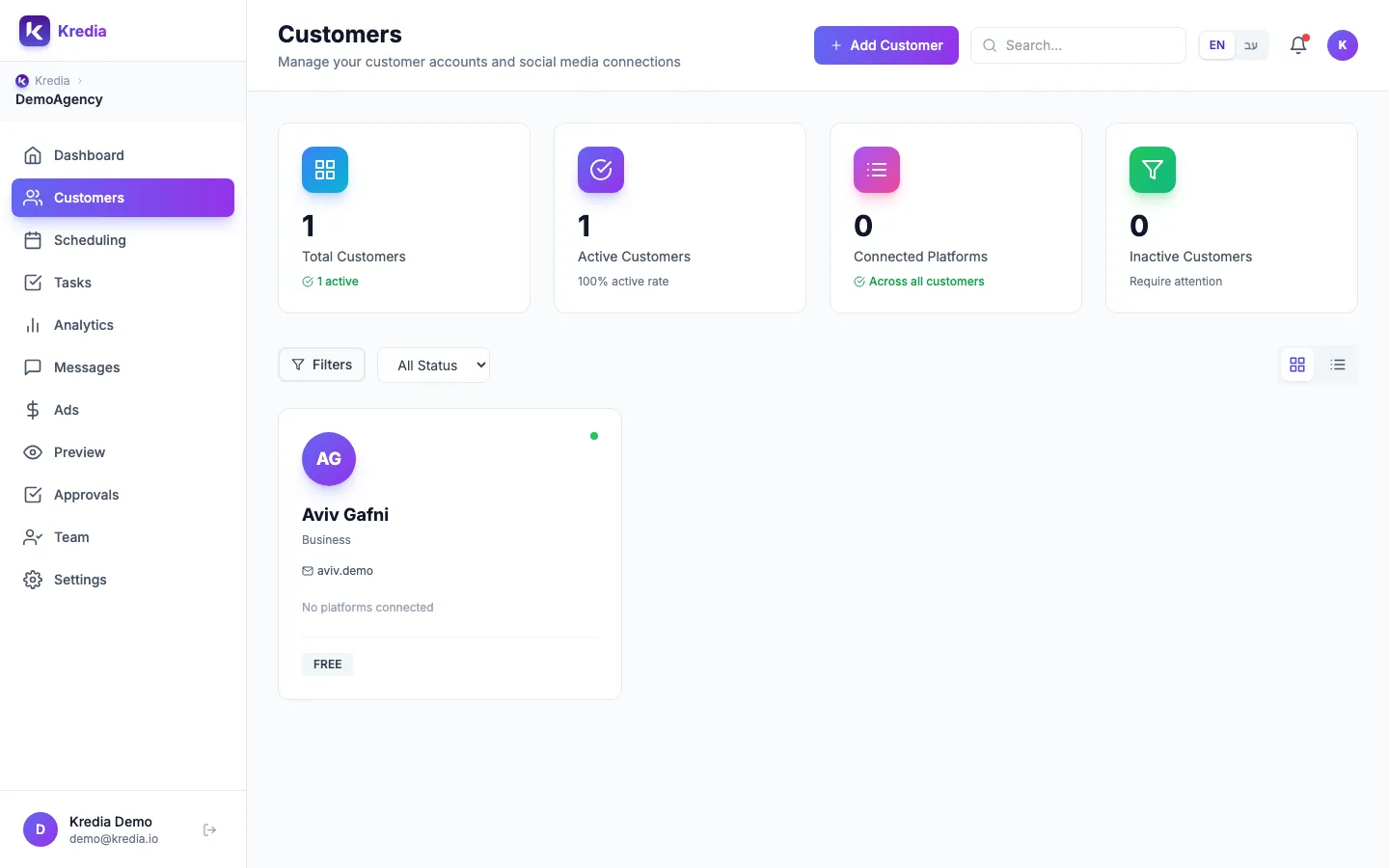This screenshot has height=868, width=1389.
Task: Select Customers in the sidebar
Action: click(123, 198)
